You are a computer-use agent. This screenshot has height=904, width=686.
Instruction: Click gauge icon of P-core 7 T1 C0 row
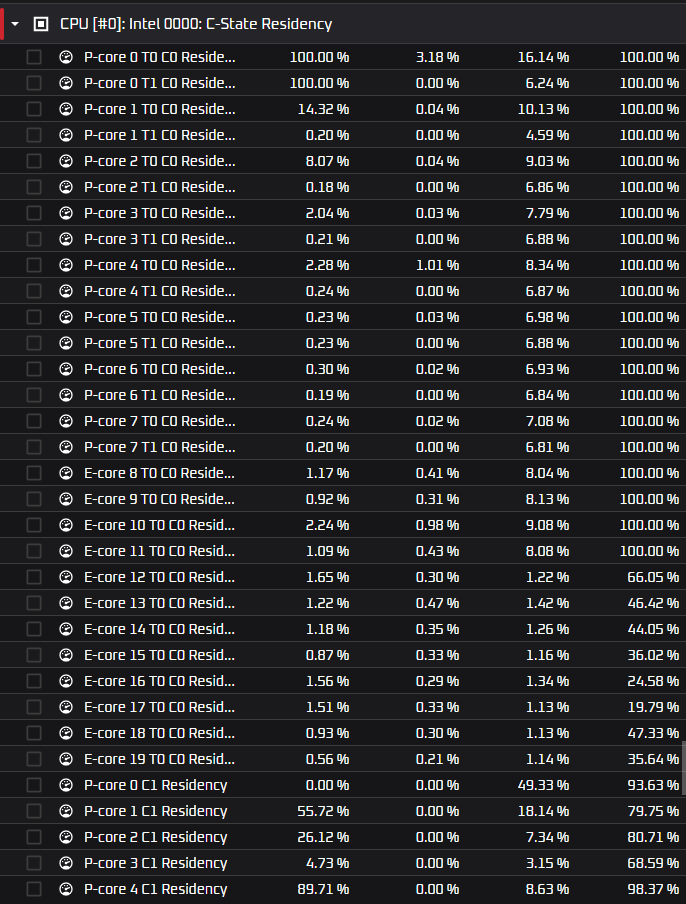pos(66,447)
